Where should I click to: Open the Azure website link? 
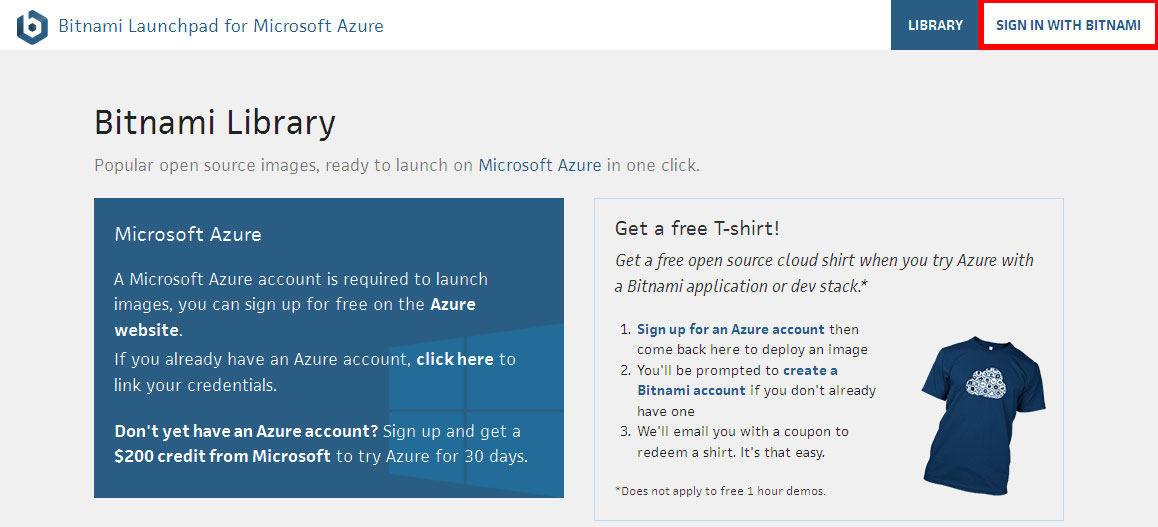[x=295, y=317]
